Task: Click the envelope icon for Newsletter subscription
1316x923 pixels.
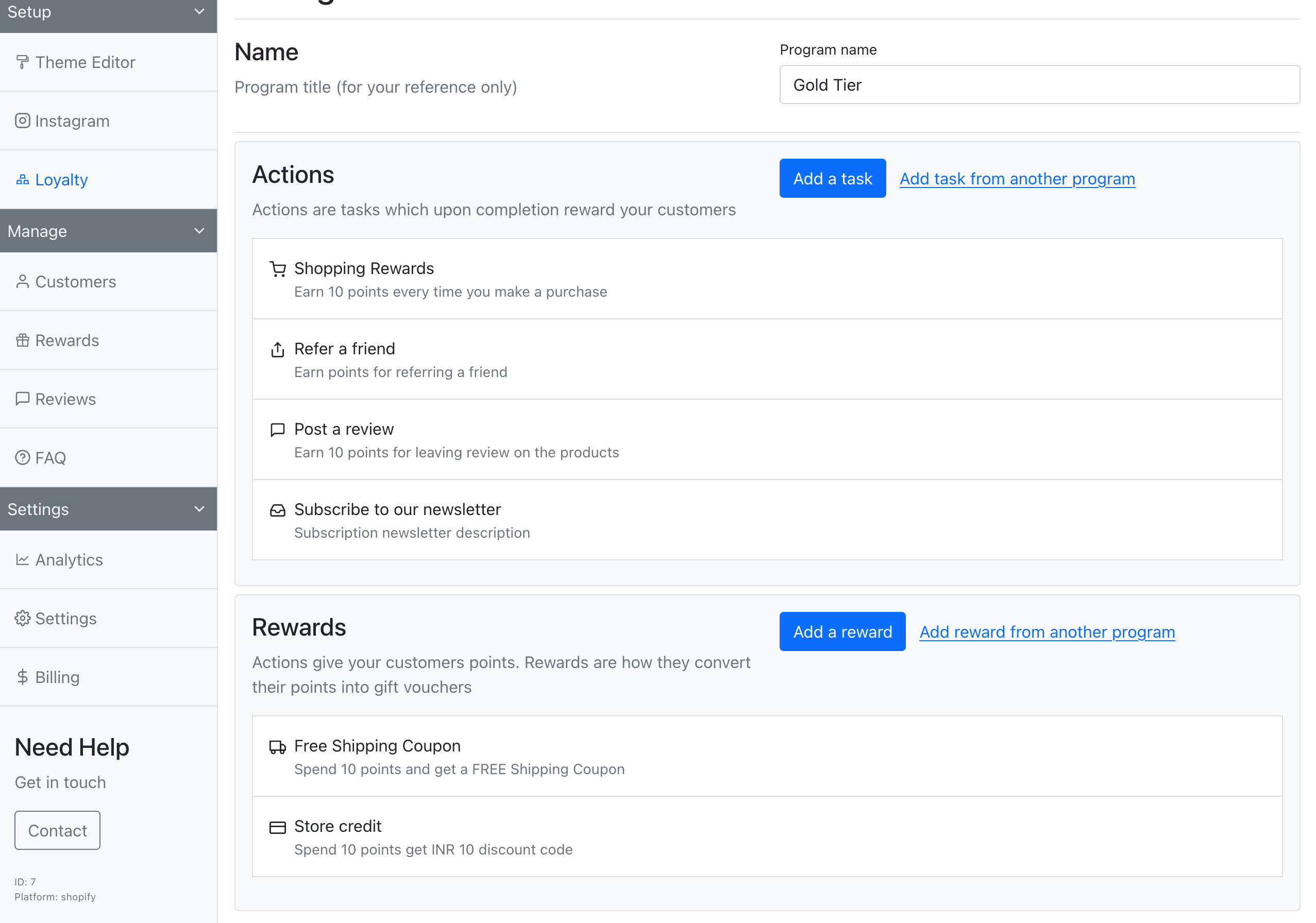Action: click(279, 510)
